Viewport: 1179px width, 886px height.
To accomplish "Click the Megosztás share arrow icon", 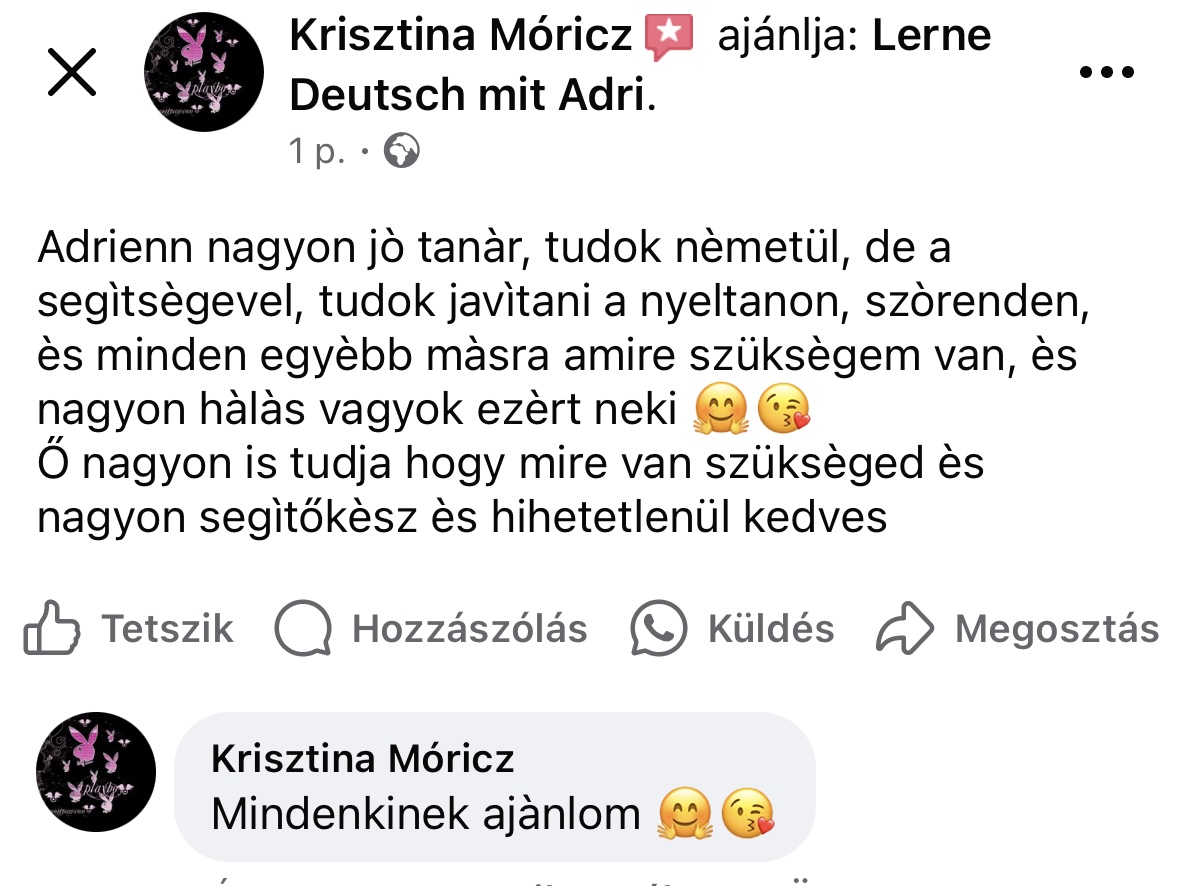I will point(904,628).
